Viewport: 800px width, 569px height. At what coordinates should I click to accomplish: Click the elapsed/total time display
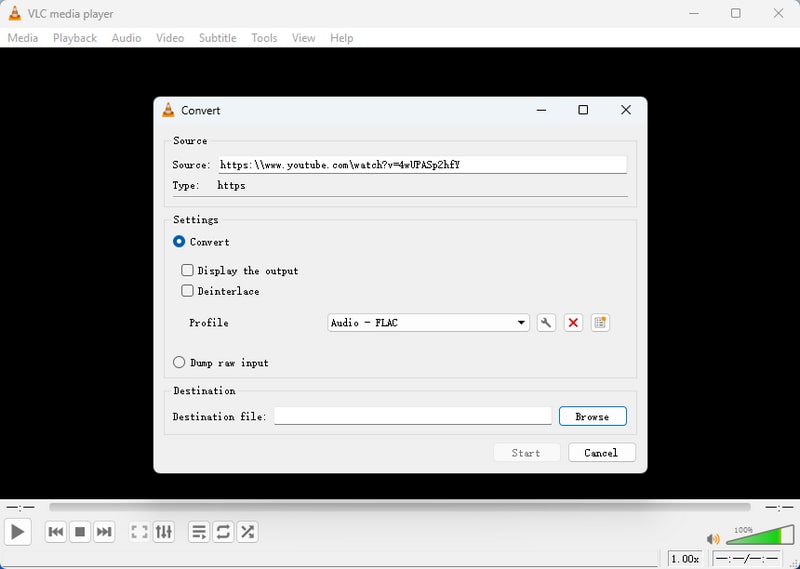(747, 559)
